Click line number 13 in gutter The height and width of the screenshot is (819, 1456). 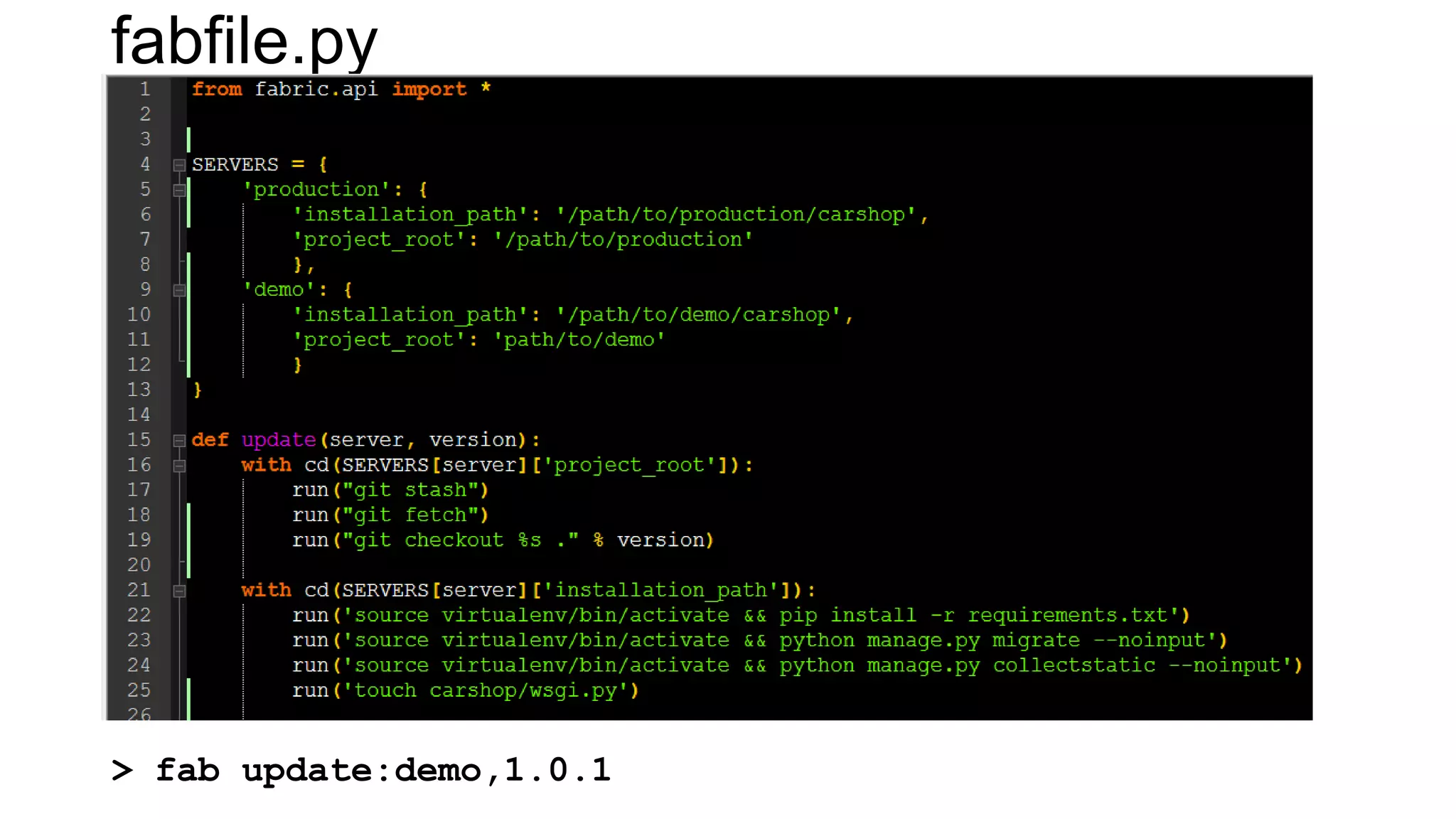click(139, 390)
